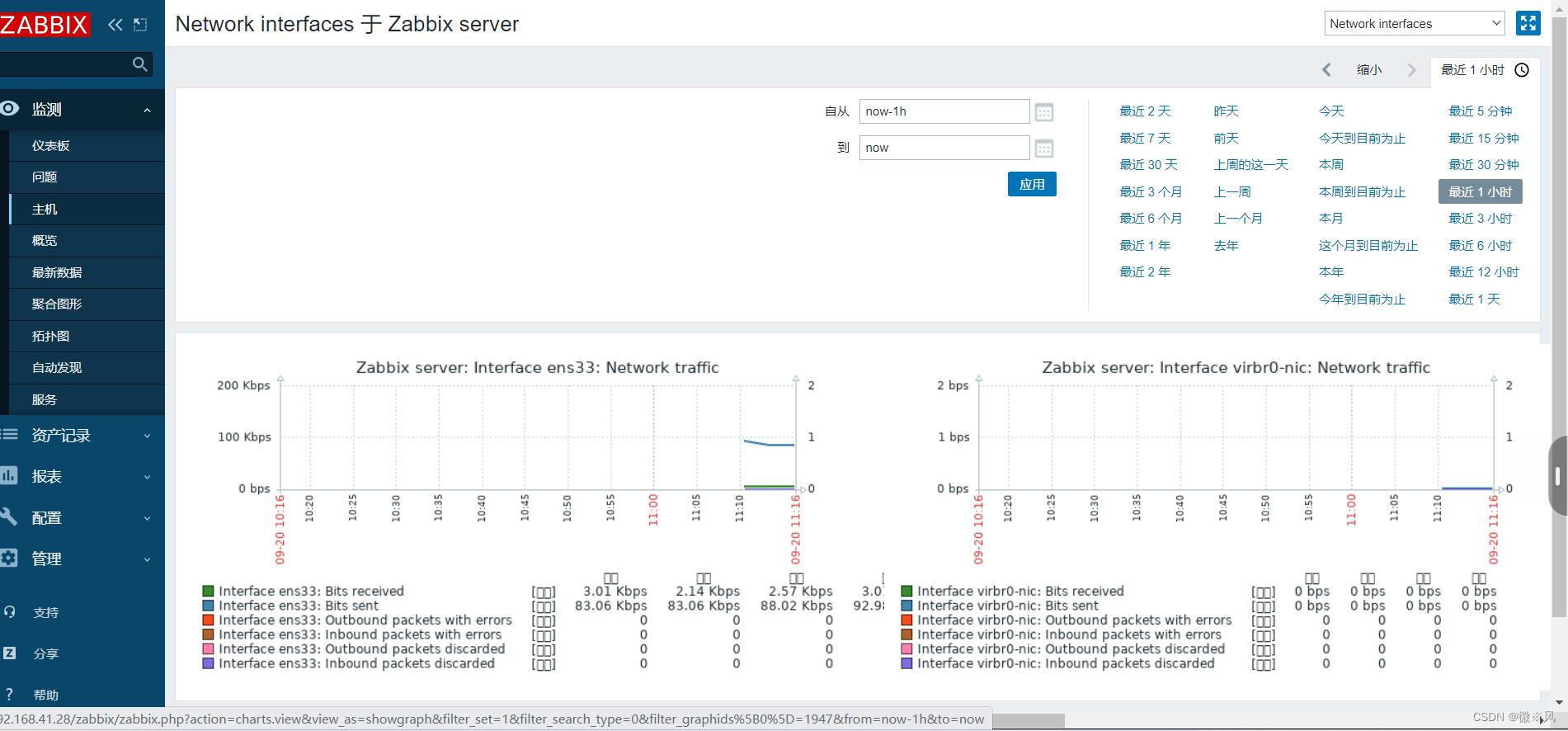Viewport: 1568px width, 731px height.
Task: Open the Network interfaces dropdown
Action: [1415, 23]
